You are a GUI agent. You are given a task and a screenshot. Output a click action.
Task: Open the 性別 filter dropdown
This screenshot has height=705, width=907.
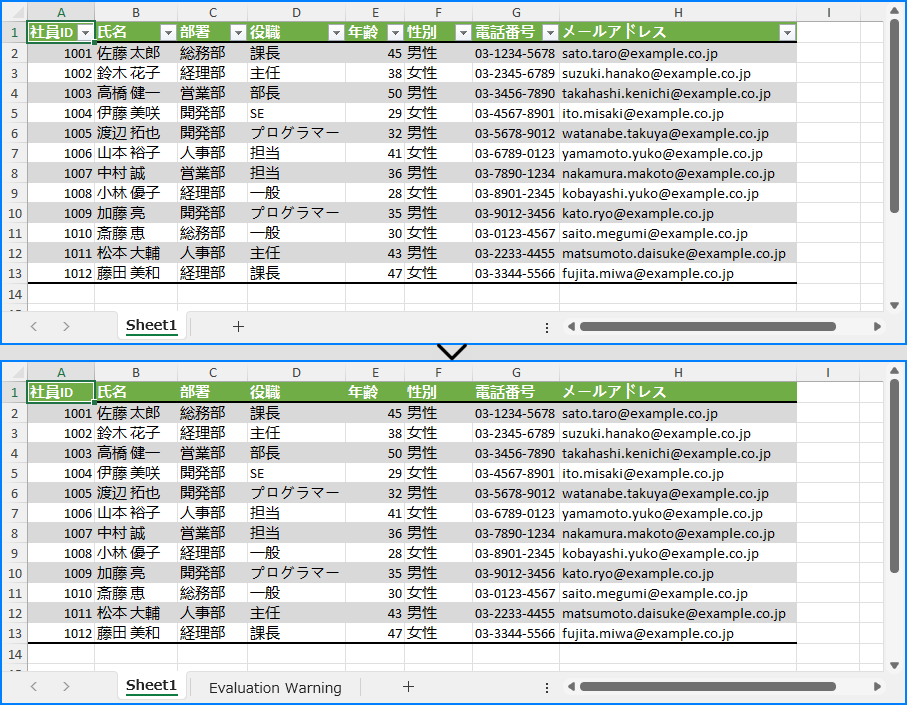[x=462, y=33]
